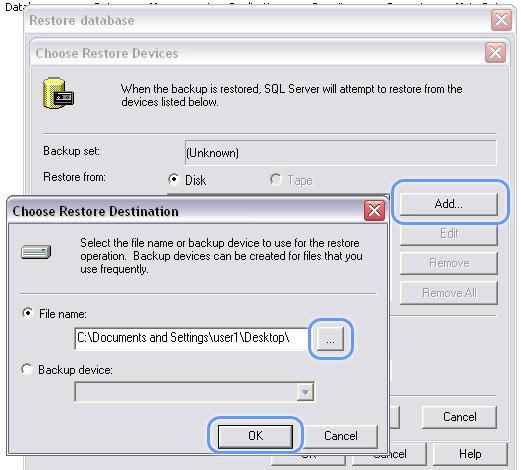Screen dimensions: 521x470
Task: Close the Choose Restore Destination dialog
Action: (374, 211)
